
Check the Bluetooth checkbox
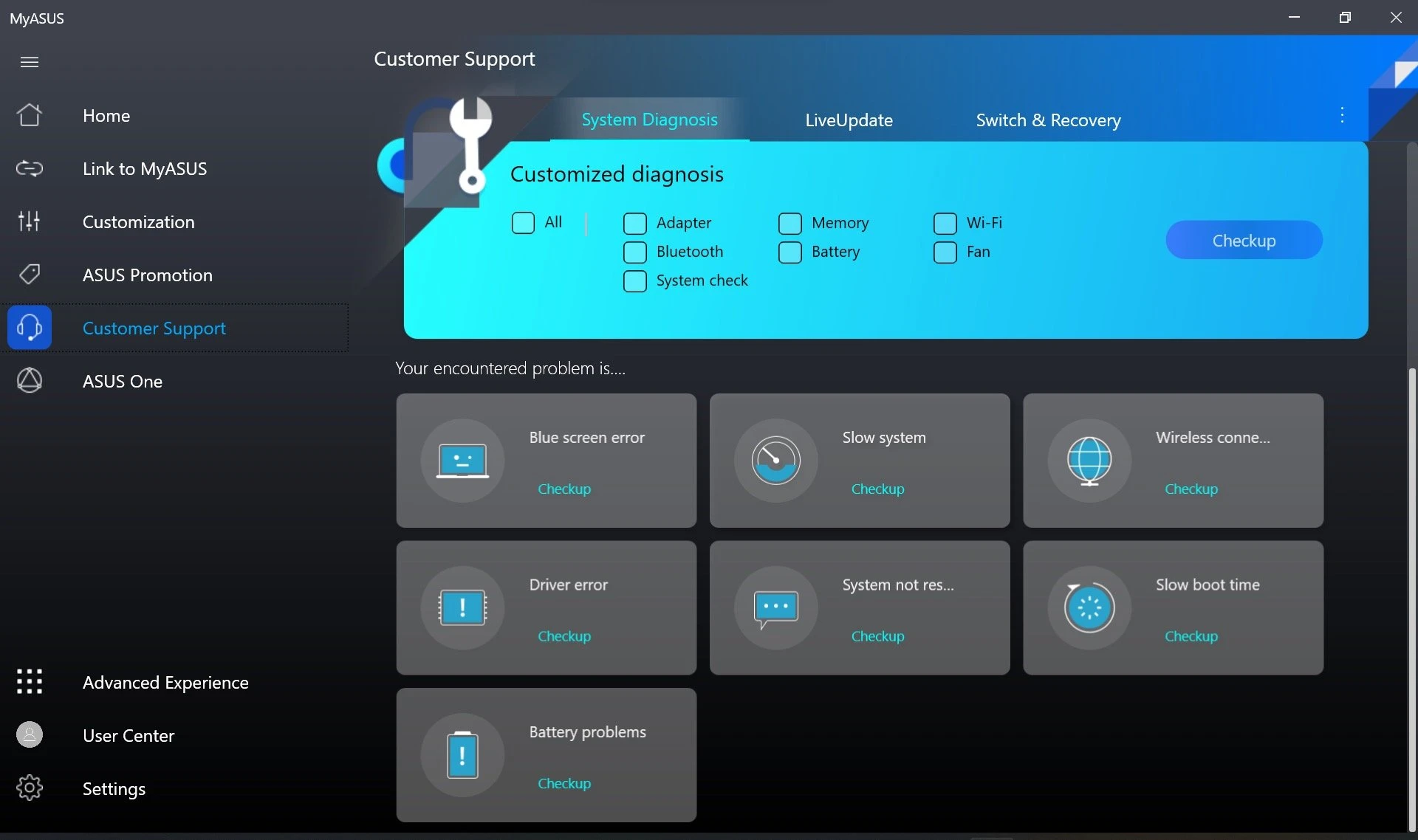[635, 252]
